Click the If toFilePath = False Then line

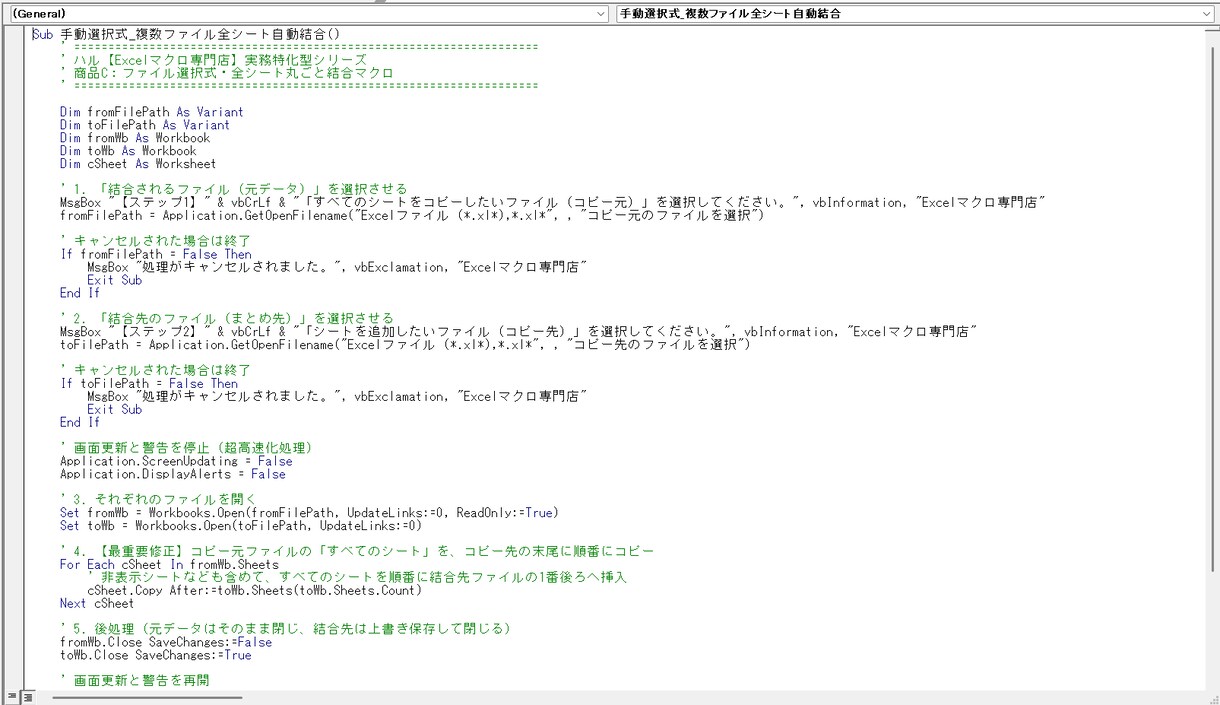point(149,383)
